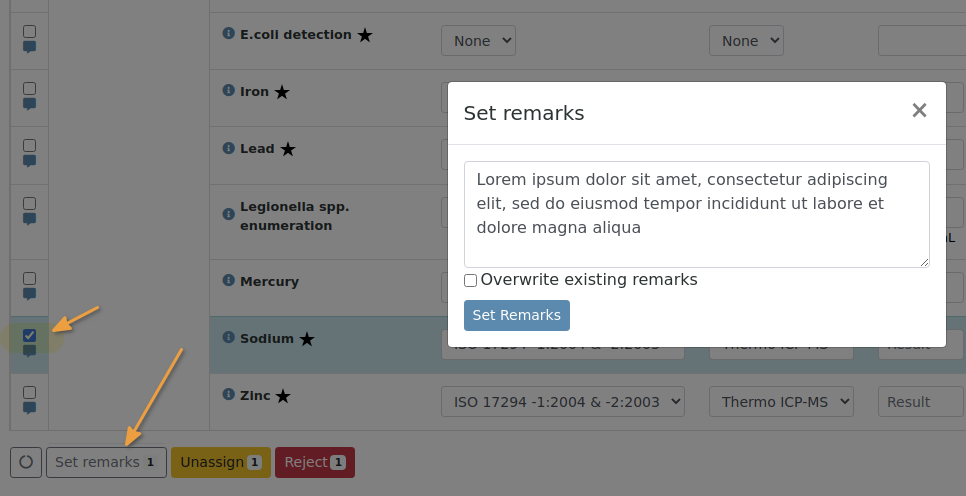Click the yellow Unassign button
The width and height of the screenshot is (966, 496).
point(220,462)
